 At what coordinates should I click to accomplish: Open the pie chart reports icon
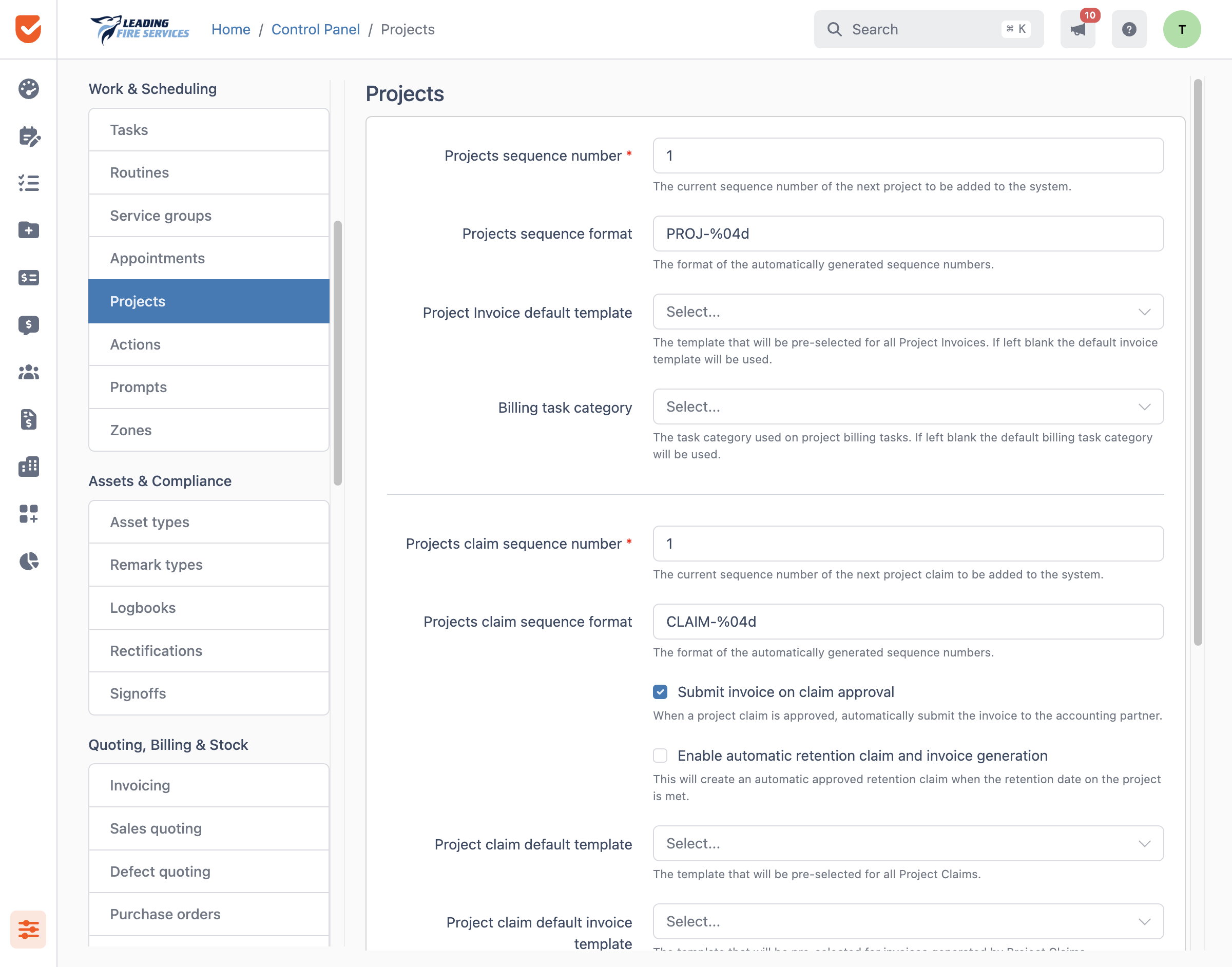pos(28,561)
